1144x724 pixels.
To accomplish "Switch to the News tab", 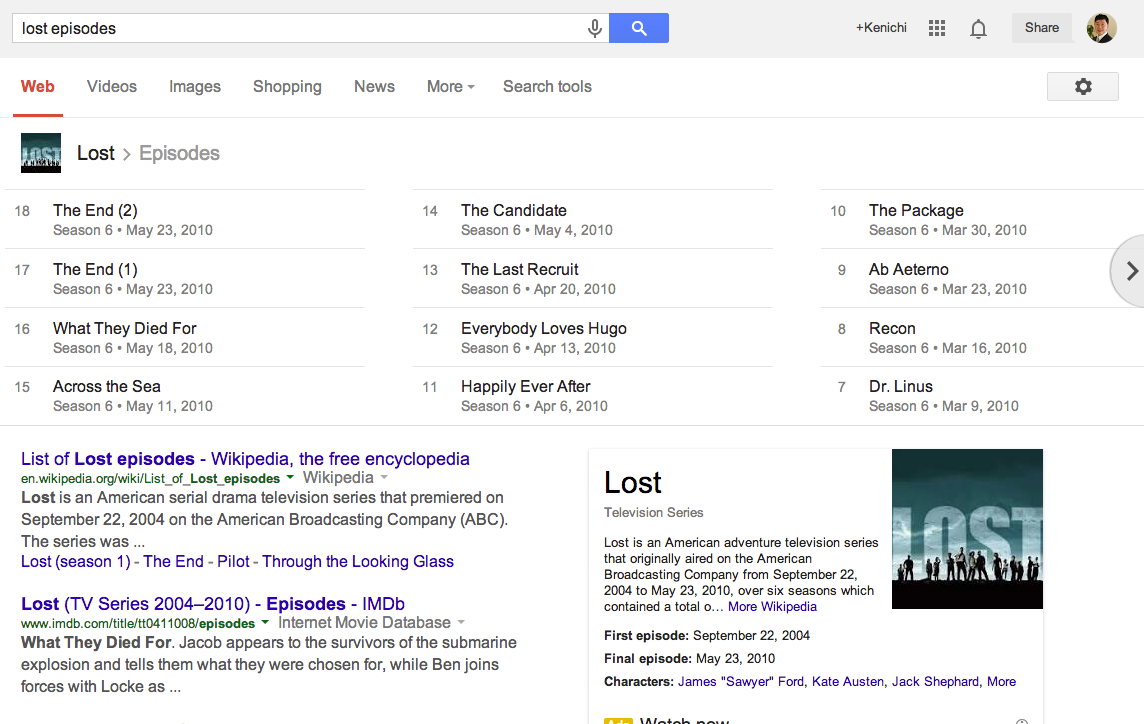I will coord(374,86).
